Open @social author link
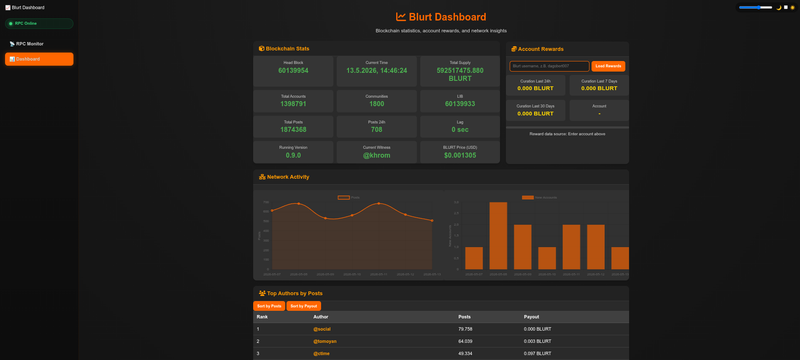Image resolution: width=800 pixels, height=360 pixels. (322, 329)
